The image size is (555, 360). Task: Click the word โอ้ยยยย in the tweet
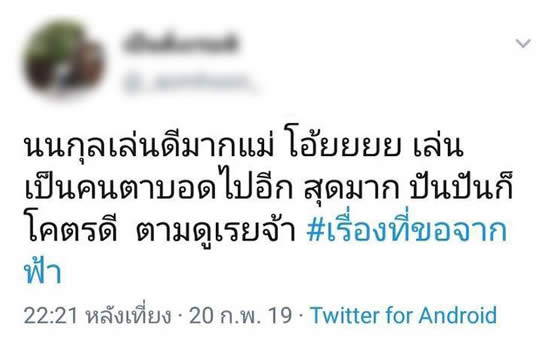[x=344, y=146]
